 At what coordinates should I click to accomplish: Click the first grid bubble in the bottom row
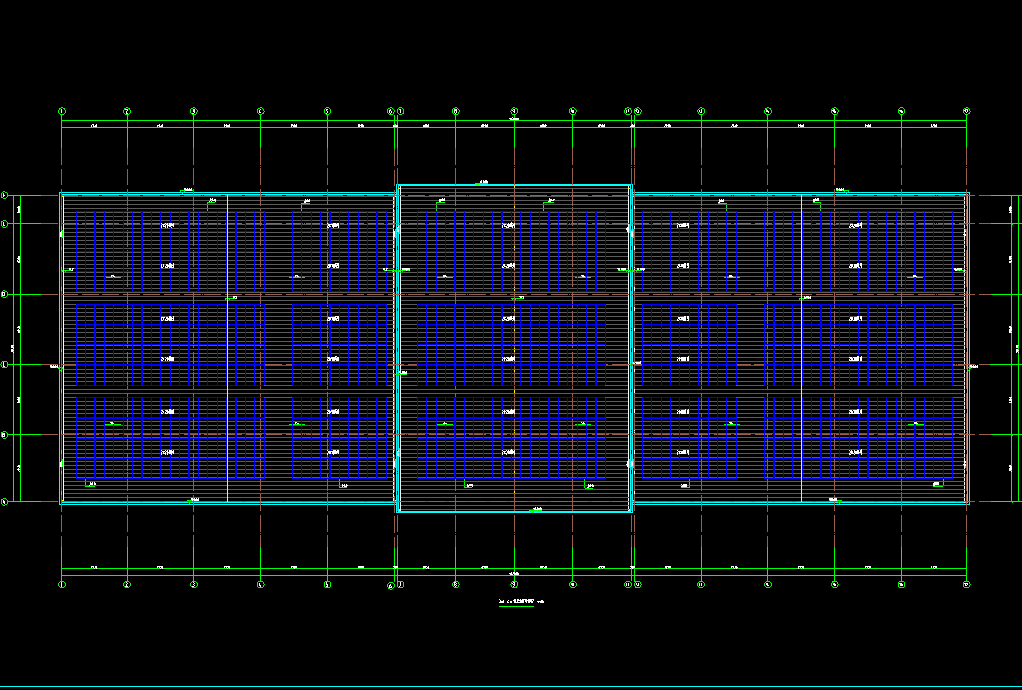point(62,584)
